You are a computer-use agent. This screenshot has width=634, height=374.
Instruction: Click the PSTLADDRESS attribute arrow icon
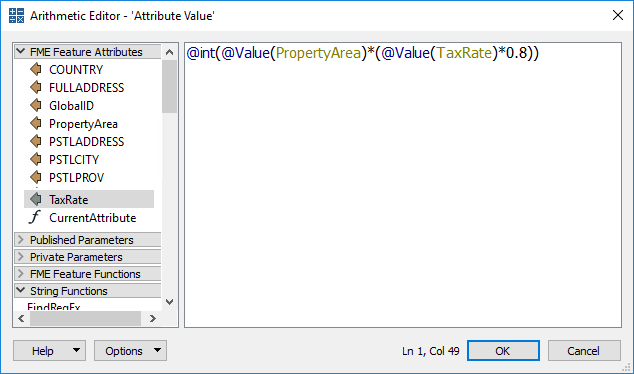36,142
